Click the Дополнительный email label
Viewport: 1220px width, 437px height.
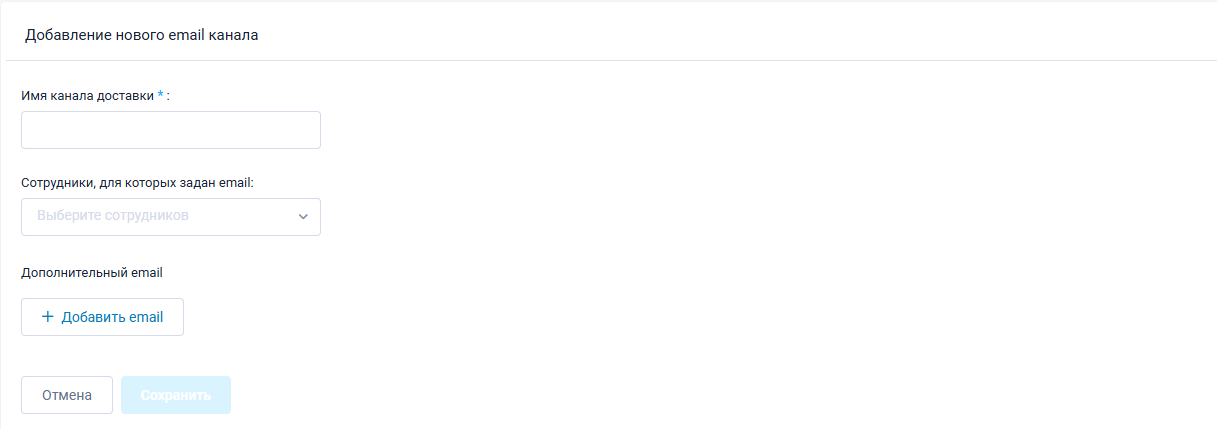pyautogui.click(x=91, y=271)
